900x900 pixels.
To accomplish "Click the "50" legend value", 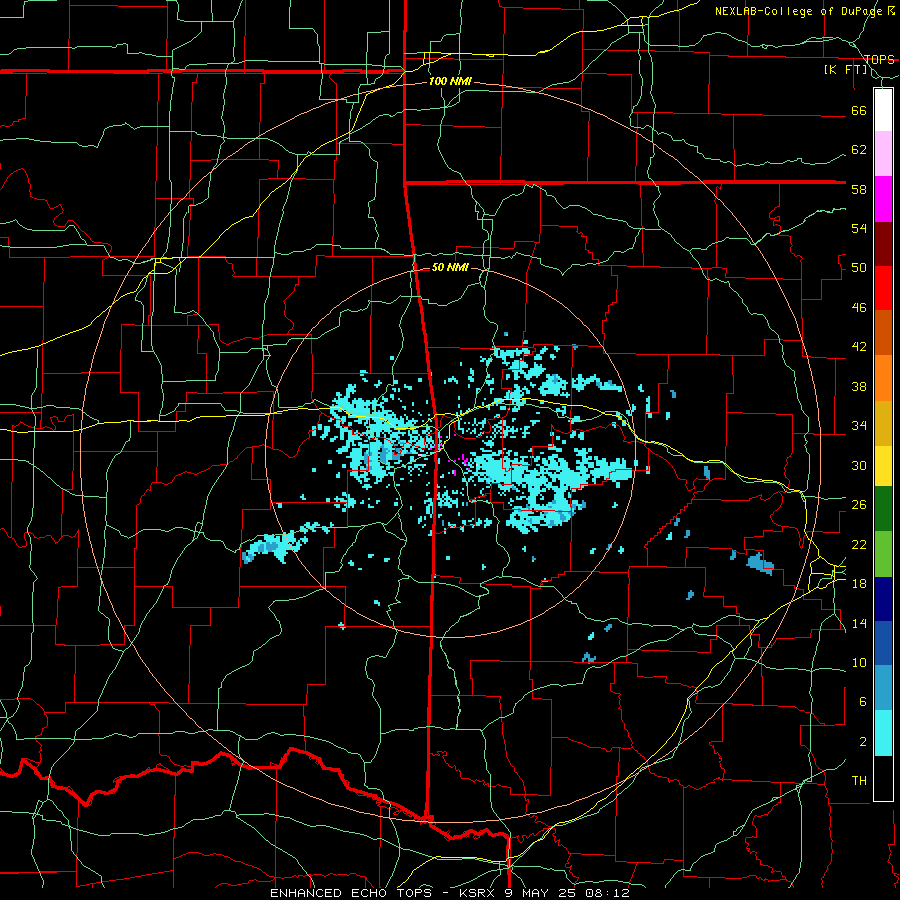I will (859, 268).
